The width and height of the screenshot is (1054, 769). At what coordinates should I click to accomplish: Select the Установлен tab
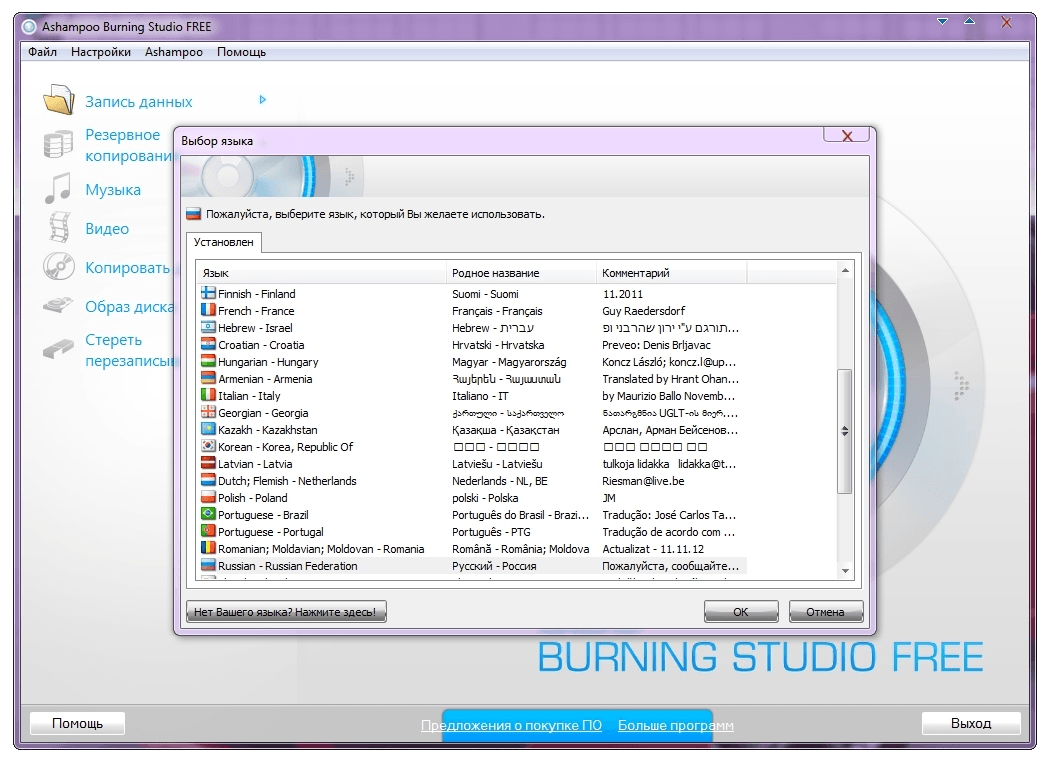click(224, 242)
